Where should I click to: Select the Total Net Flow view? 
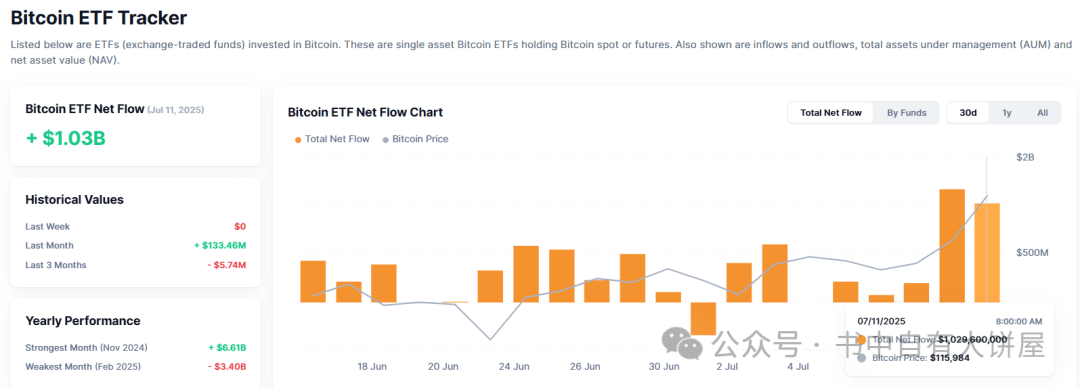(831, 113)
